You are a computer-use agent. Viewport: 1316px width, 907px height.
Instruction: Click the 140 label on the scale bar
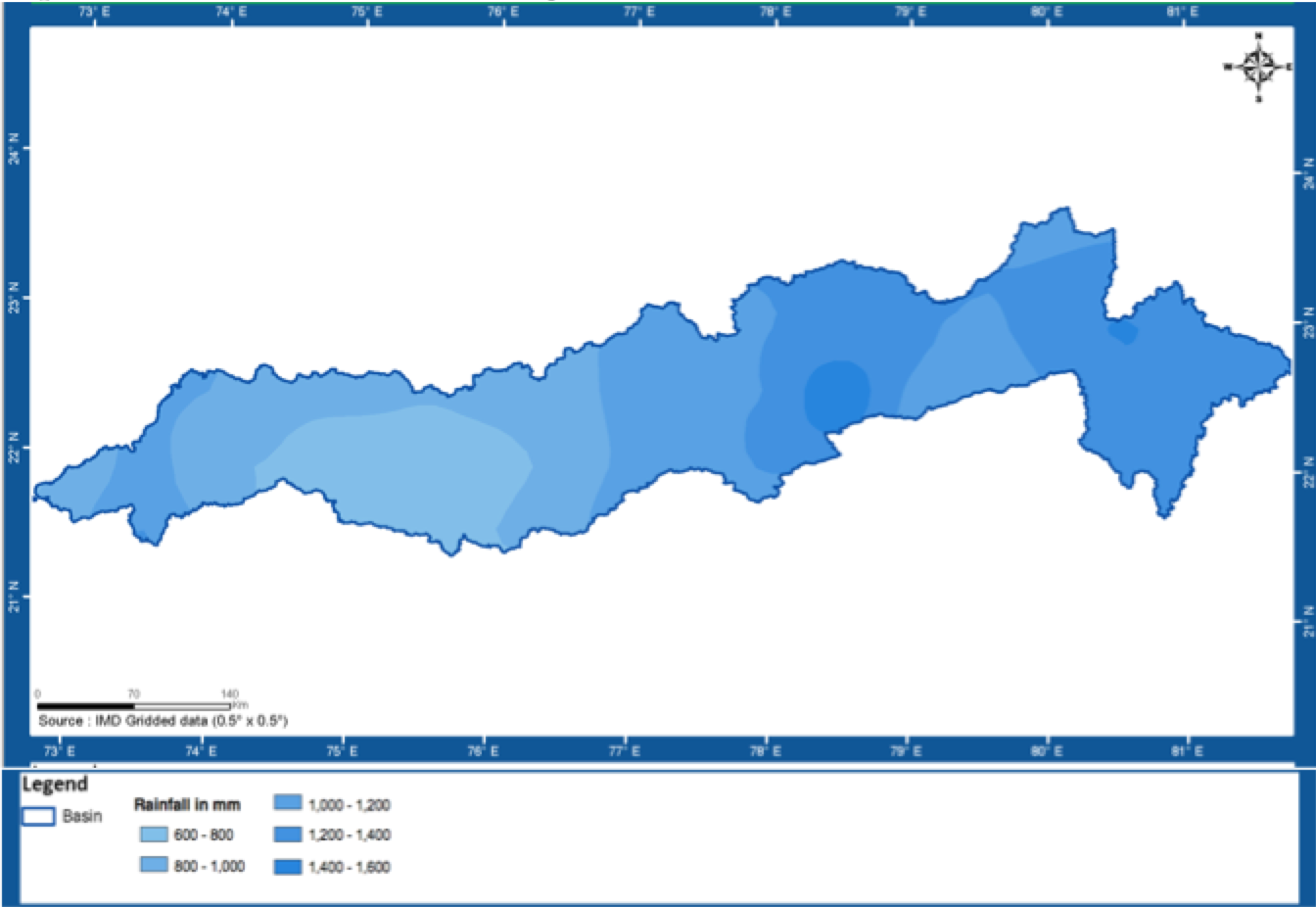click(x=229, y=693)
